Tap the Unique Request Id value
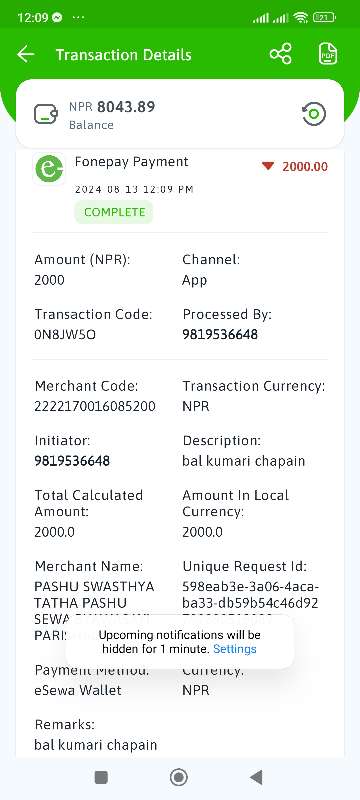The width and height of the screenshot is (360, 800). 250,595
